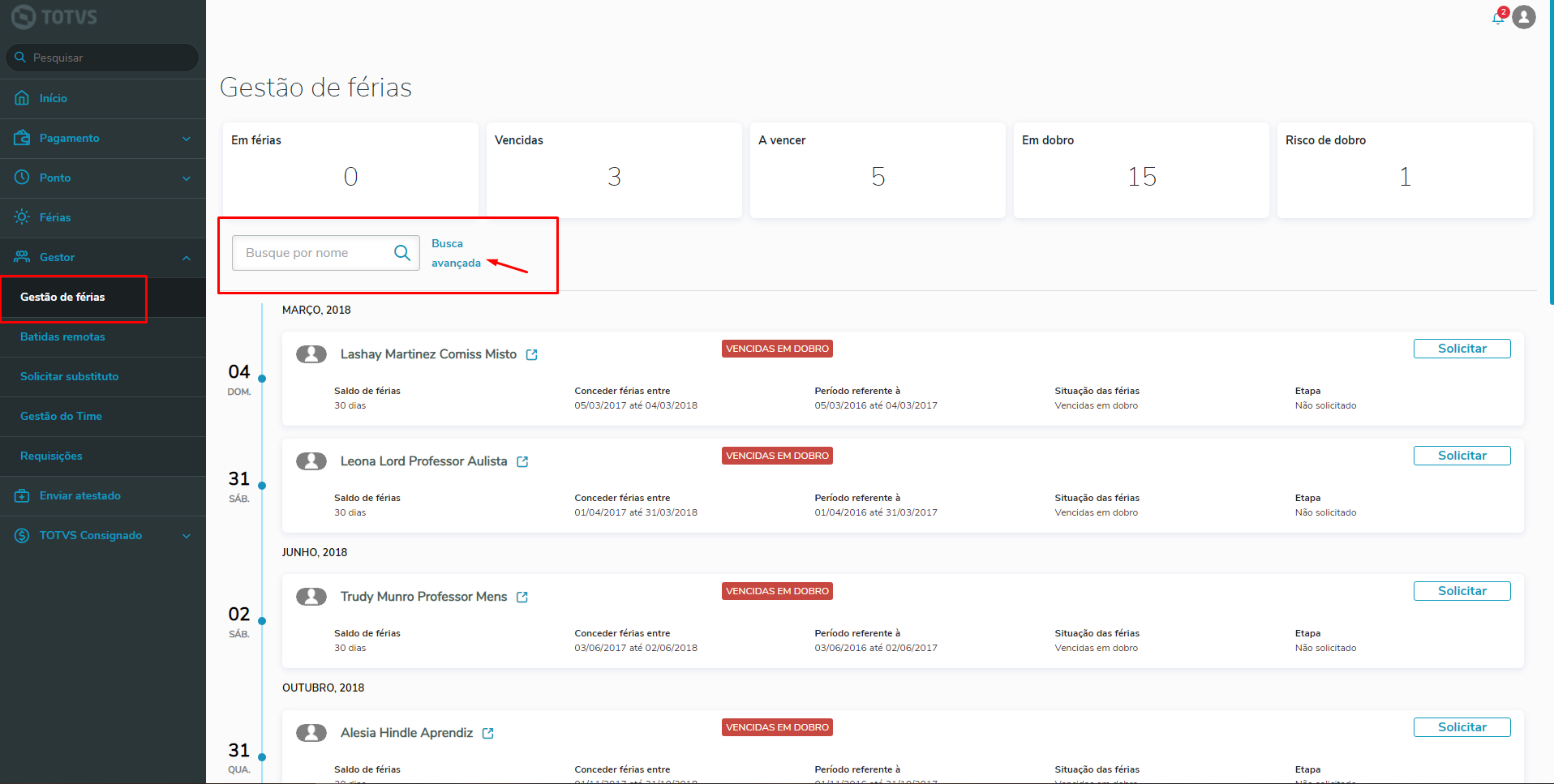Click the Enviar atestado medical icon

click(x=22, y=495)
